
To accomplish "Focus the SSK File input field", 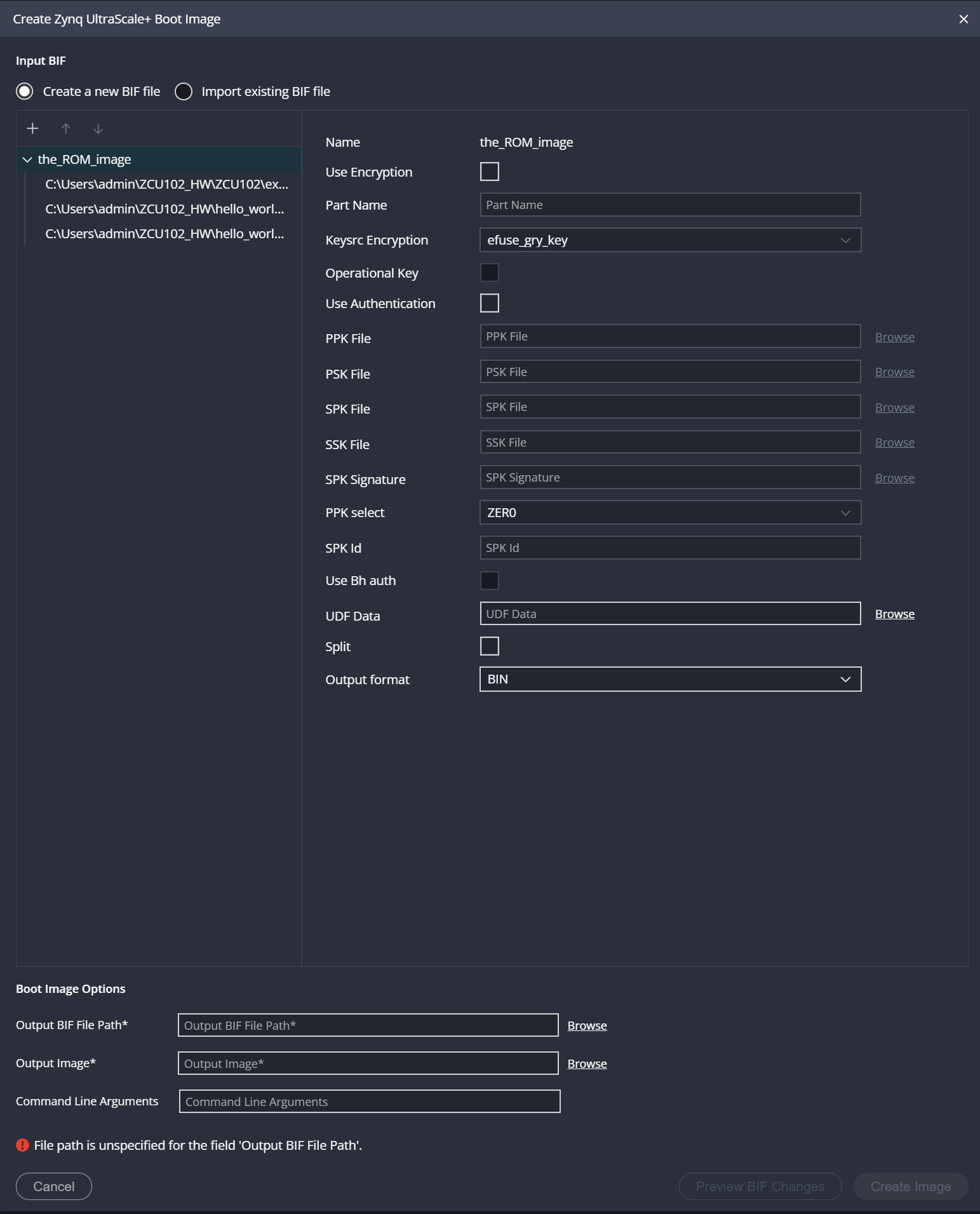I will [x=670, y=442].
